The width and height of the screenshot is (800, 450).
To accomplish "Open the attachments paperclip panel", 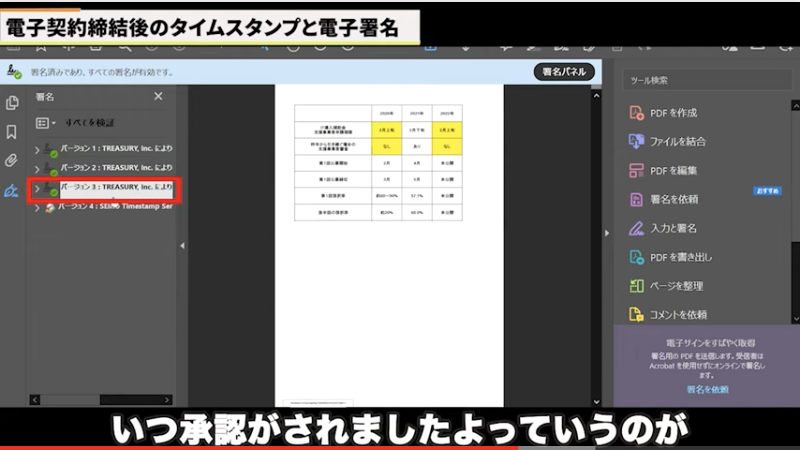I will point(13,160).
